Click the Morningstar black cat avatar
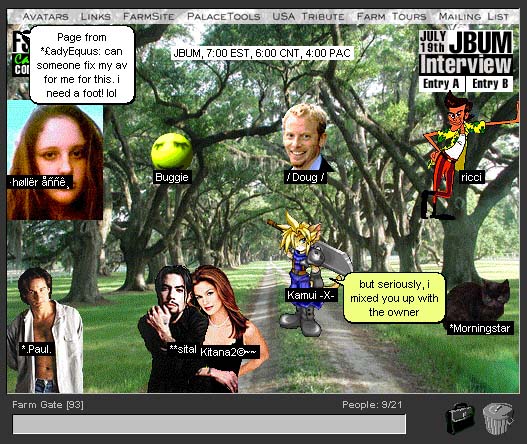 [x=478, y=301]
